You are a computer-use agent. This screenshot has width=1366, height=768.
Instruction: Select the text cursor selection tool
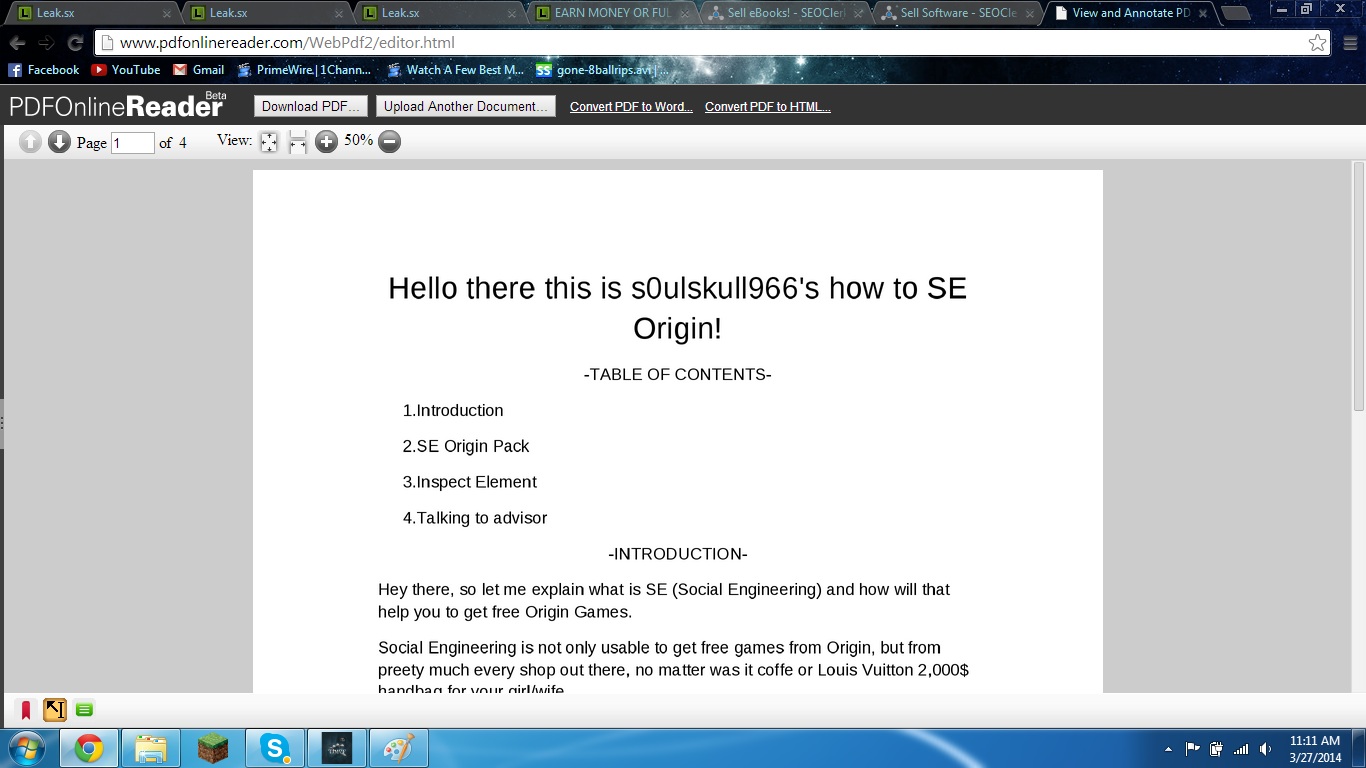[x=55, y=710]
